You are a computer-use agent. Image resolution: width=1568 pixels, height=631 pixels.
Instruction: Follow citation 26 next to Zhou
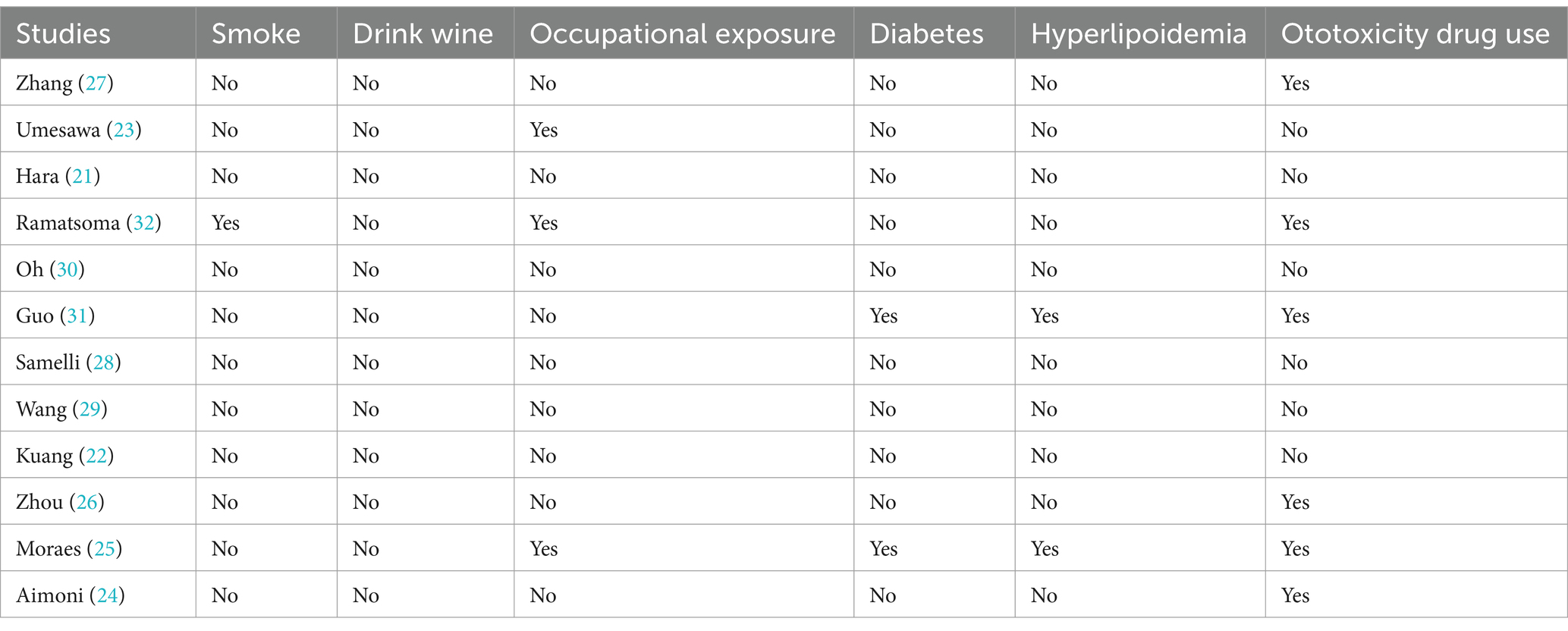(x=87, y=502)
